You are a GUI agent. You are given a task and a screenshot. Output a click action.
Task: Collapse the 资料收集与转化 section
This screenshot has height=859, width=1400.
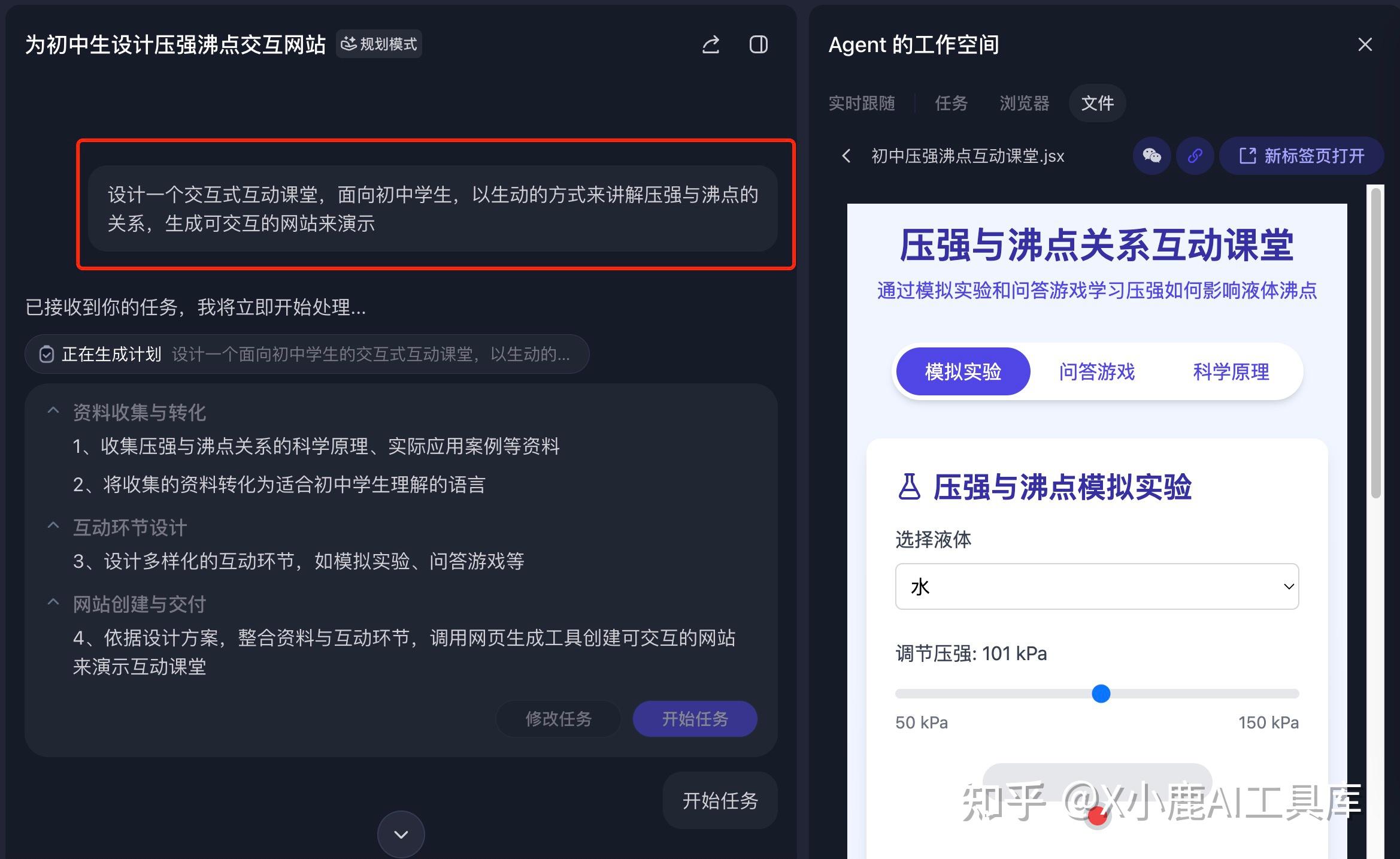pyautogui.click(x=53, y=410)
